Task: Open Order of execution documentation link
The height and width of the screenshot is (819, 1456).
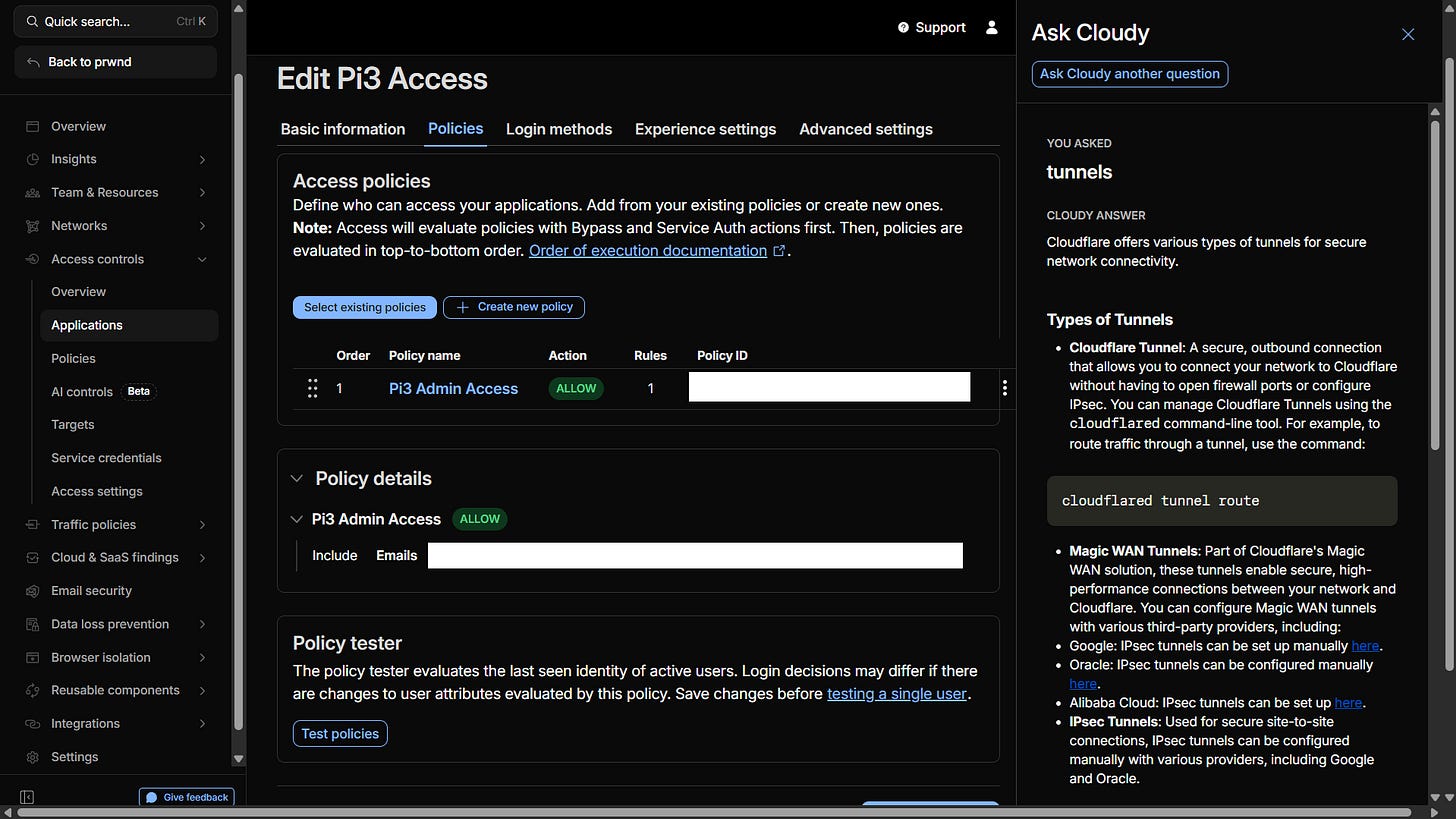Action: (648, 251)
